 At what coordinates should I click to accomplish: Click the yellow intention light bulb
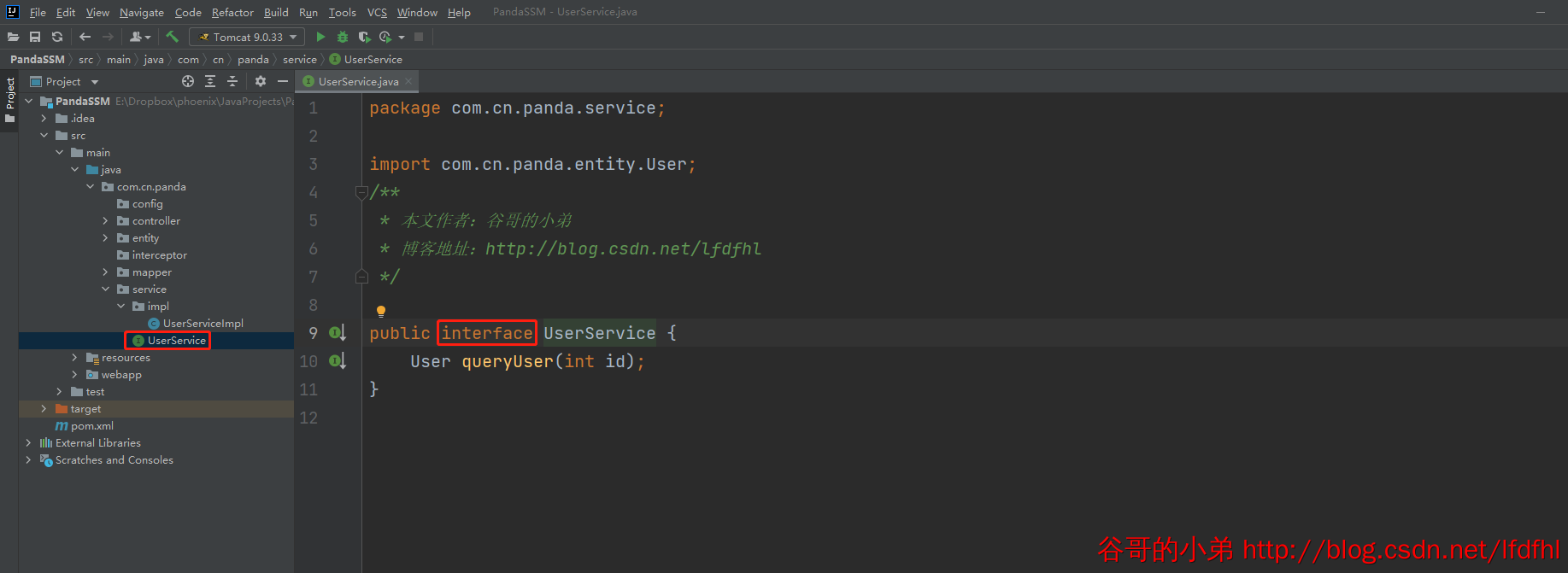381,312
